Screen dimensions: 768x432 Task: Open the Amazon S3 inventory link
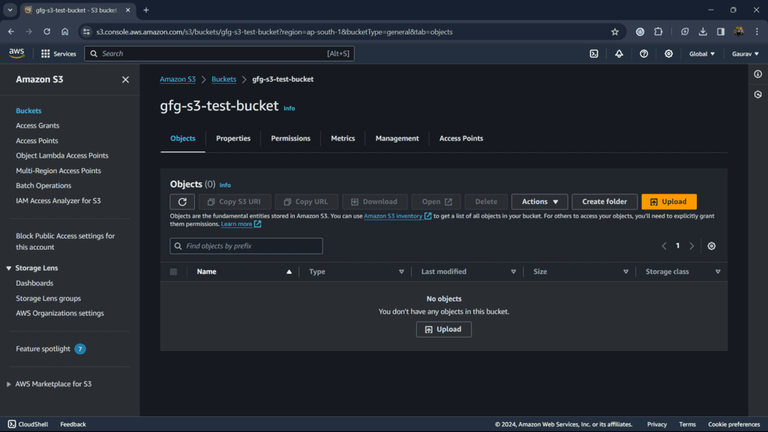tap(397, 216)
